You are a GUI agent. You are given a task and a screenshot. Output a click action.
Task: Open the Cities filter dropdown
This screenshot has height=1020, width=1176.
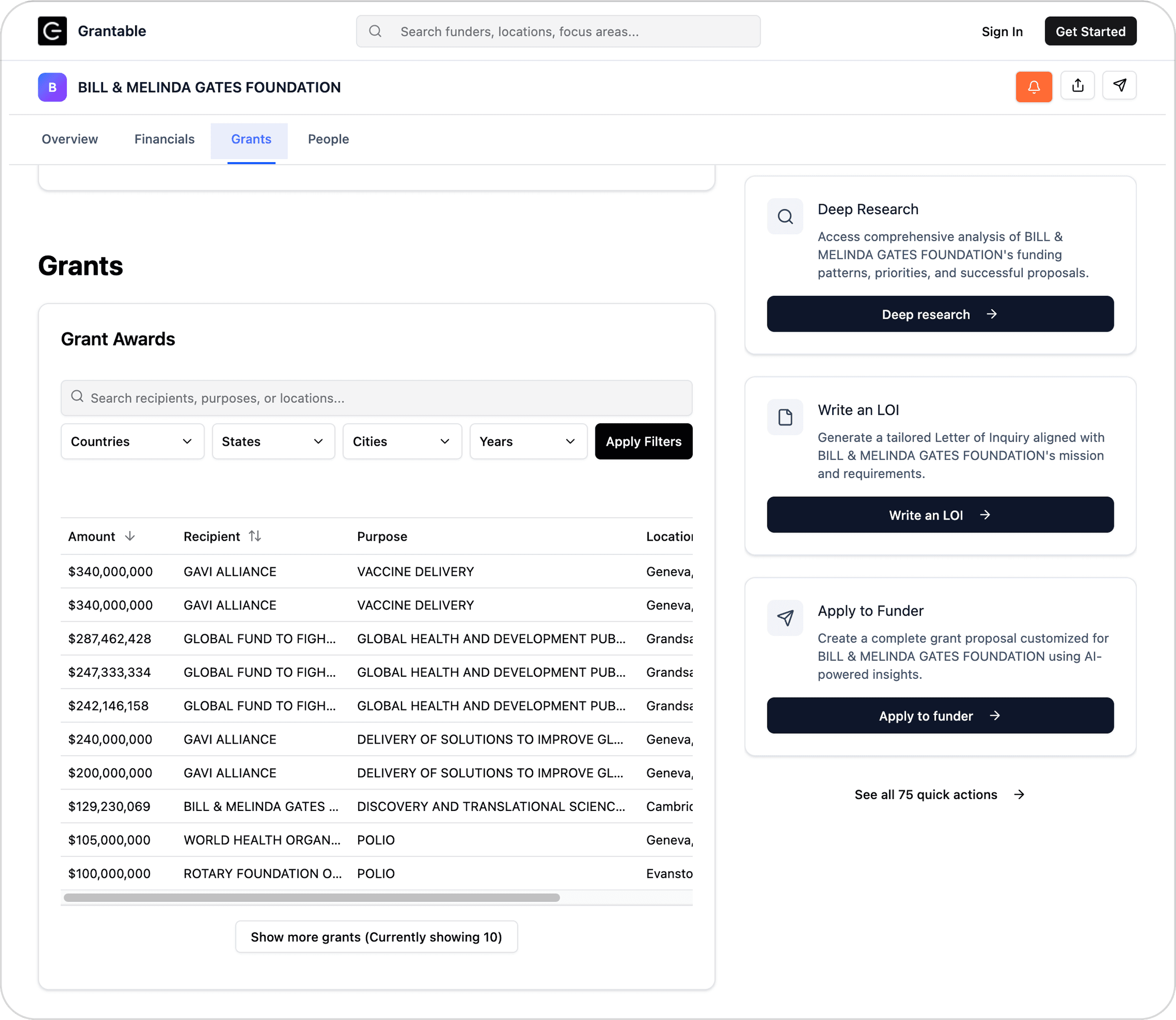pos(402,442)
